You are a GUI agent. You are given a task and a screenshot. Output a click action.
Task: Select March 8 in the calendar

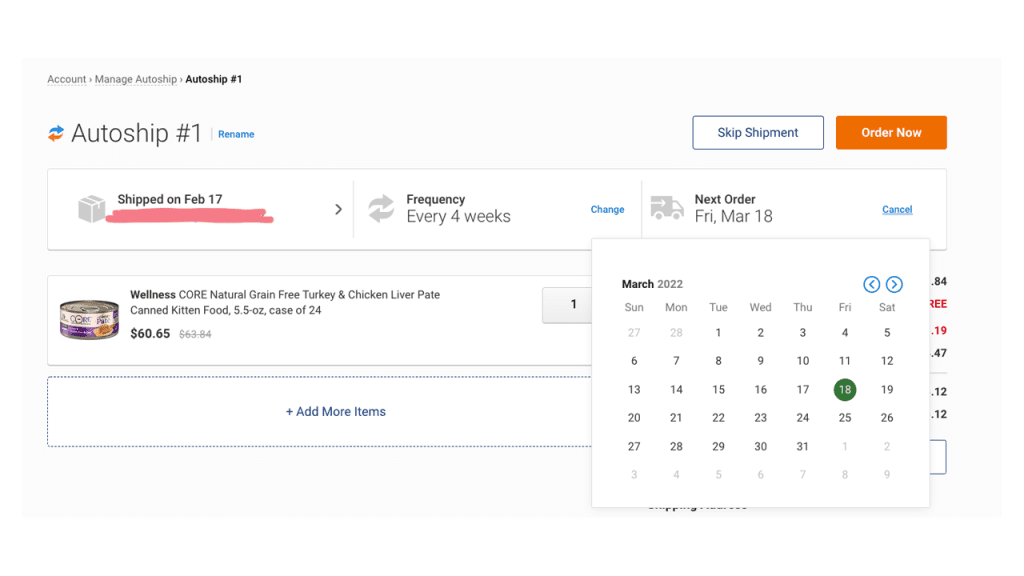pos(718,360)
